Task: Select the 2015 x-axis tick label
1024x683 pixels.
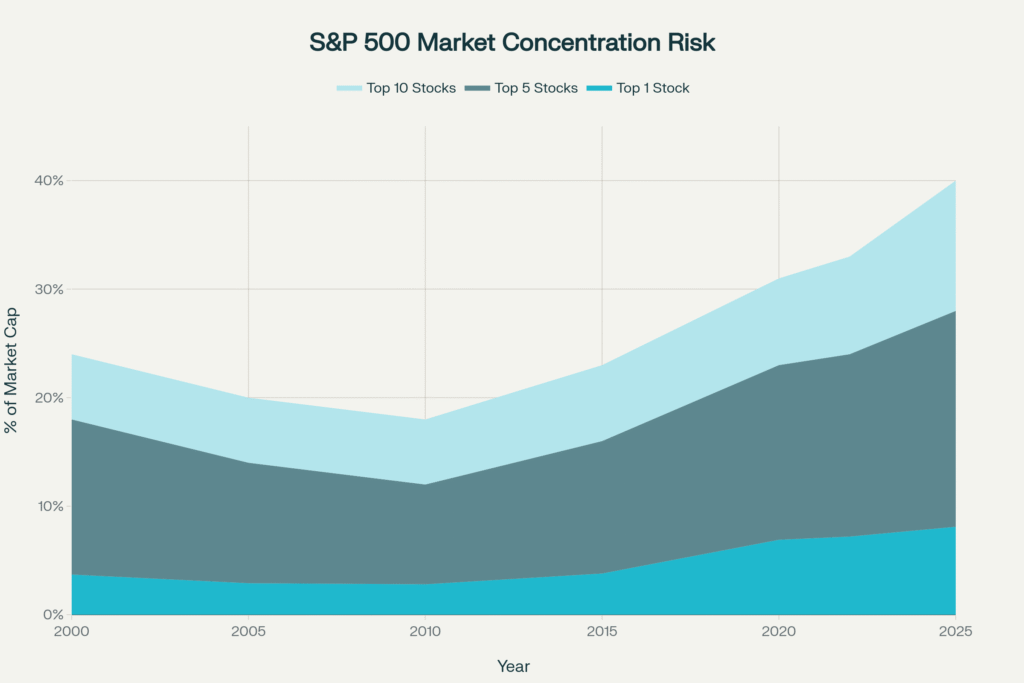Action: [602, 632]
